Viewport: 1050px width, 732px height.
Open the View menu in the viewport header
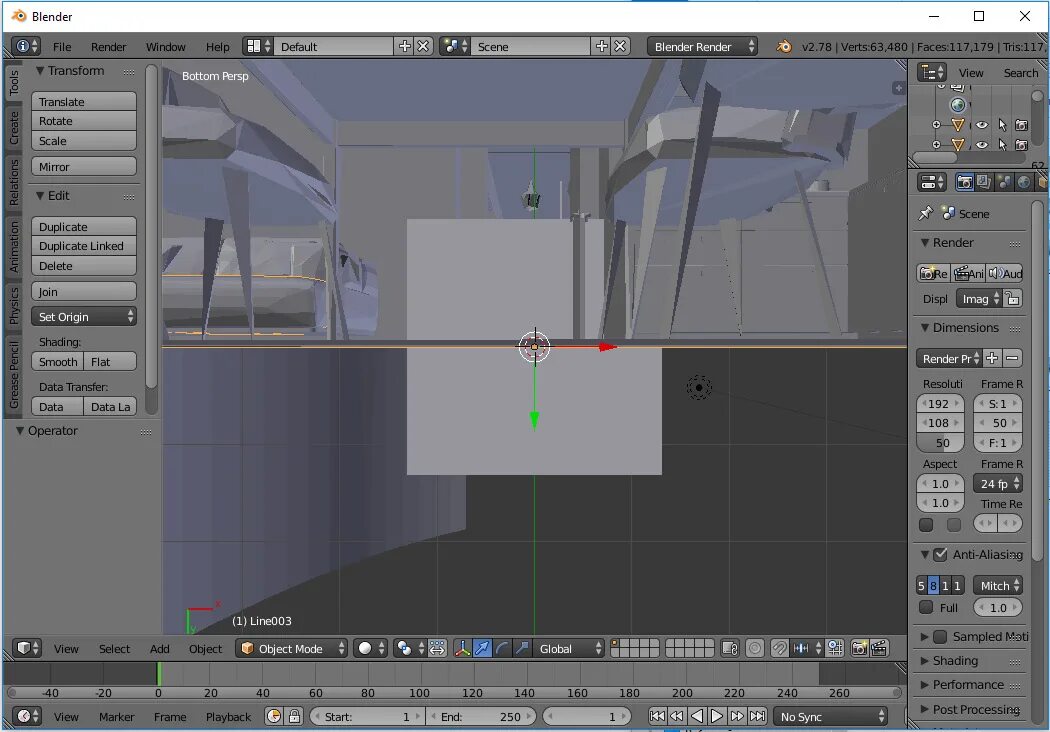66,648
